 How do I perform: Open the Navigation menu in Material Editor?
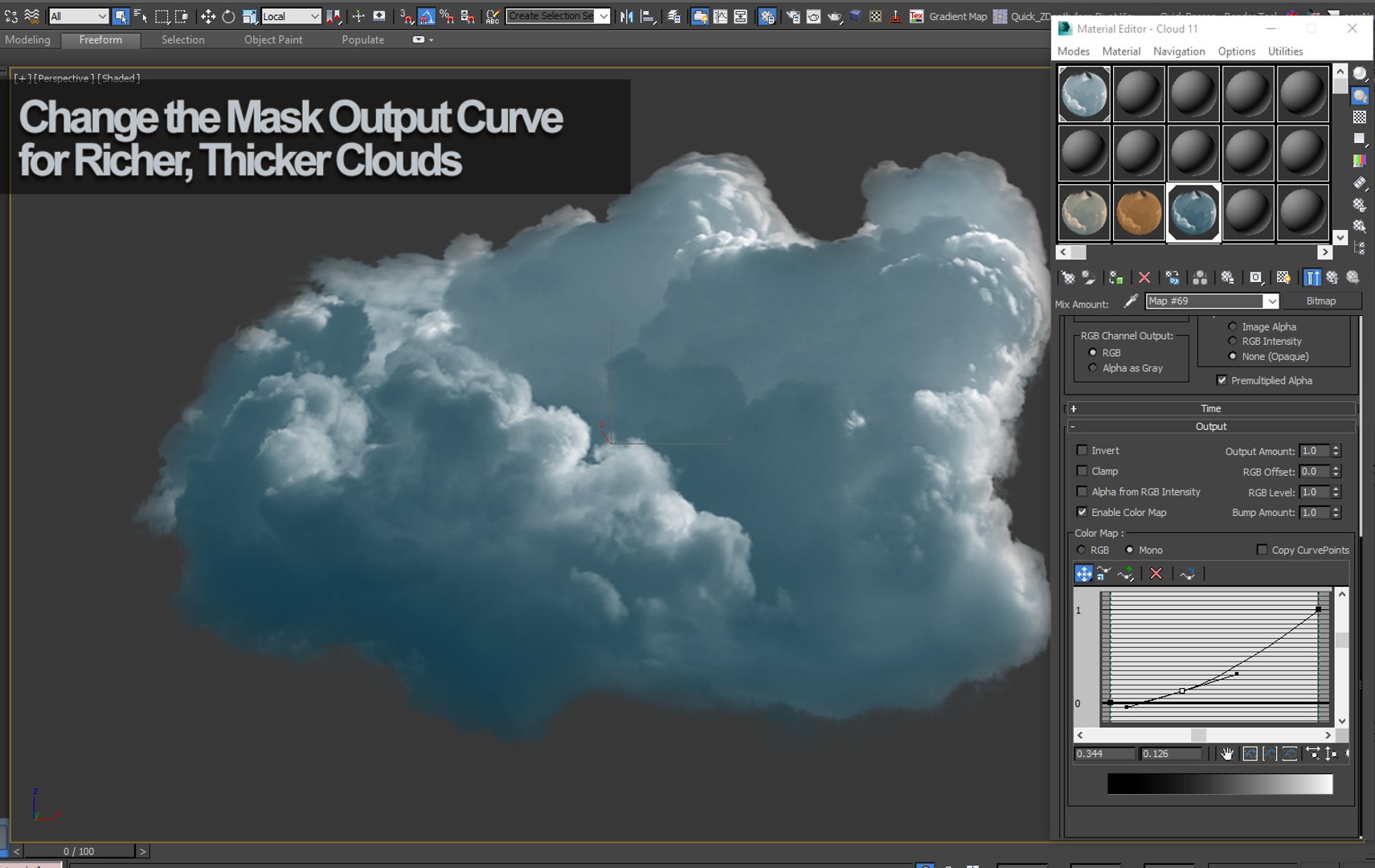[1179, 51]
